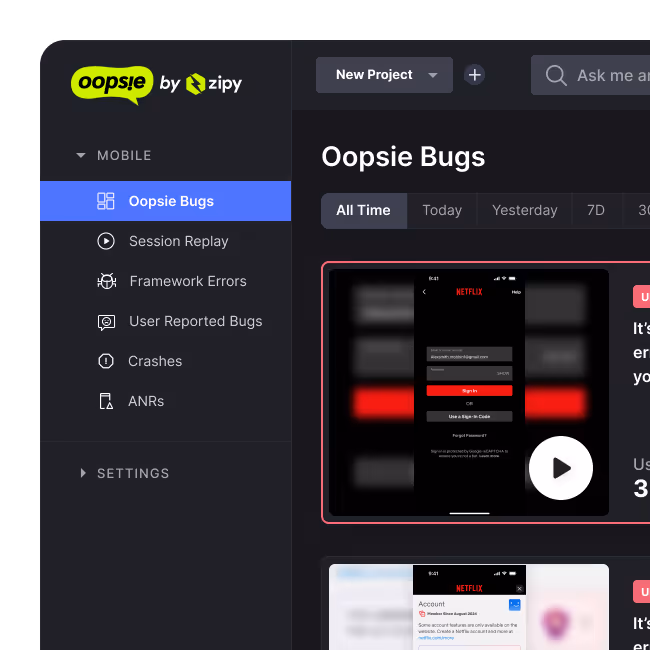The height and width of the screenshot is (650, 650).
Task: Click the plus icon to add a project
Action: tap(474, 75)
